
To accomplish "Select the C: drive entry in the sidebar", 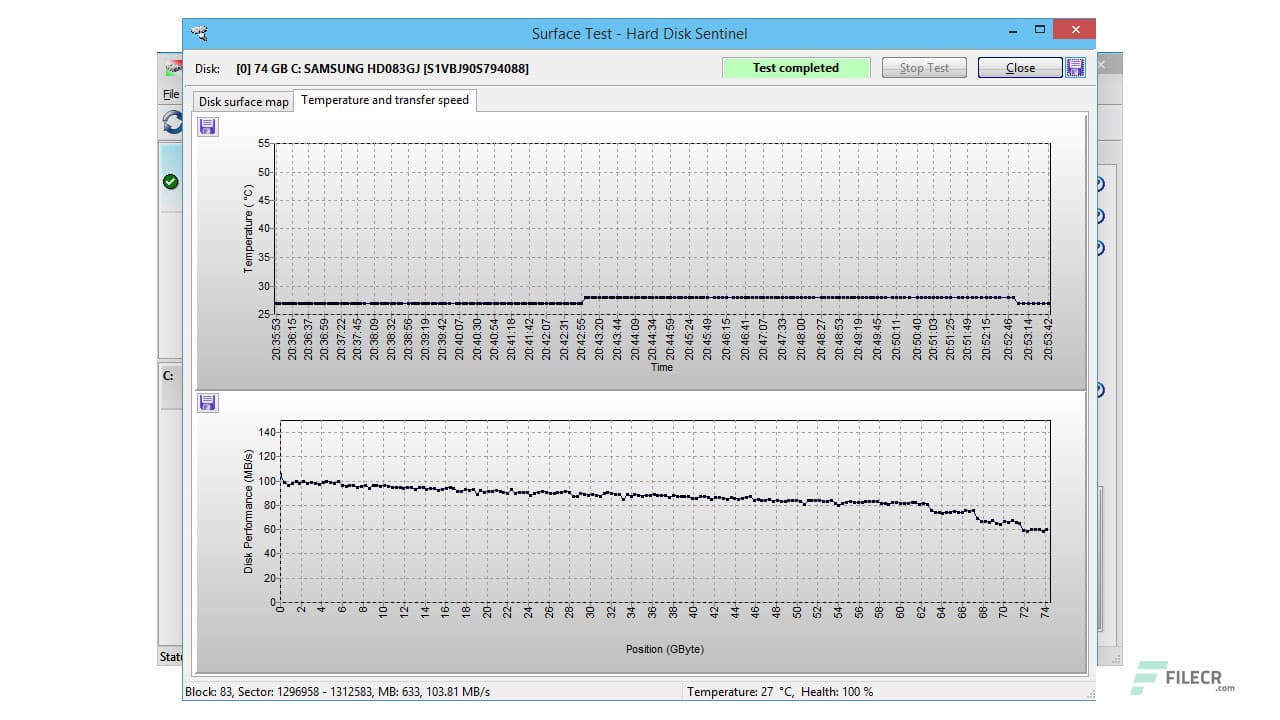I will (x=170, y=376).
